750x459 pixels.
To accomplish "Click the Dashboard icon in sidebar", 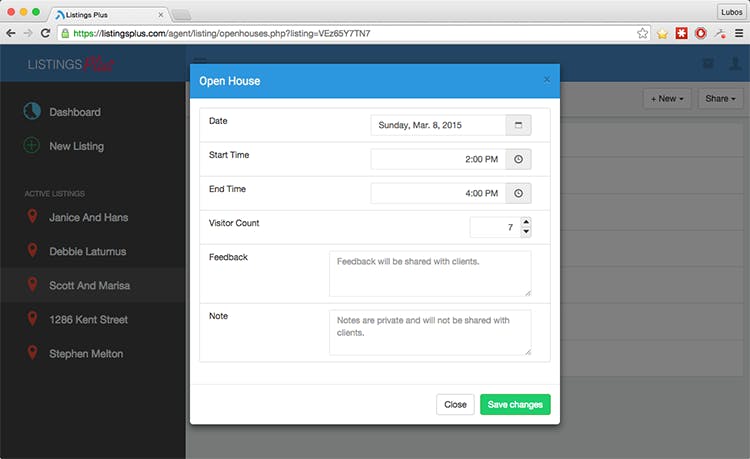I will pos(32,111).
